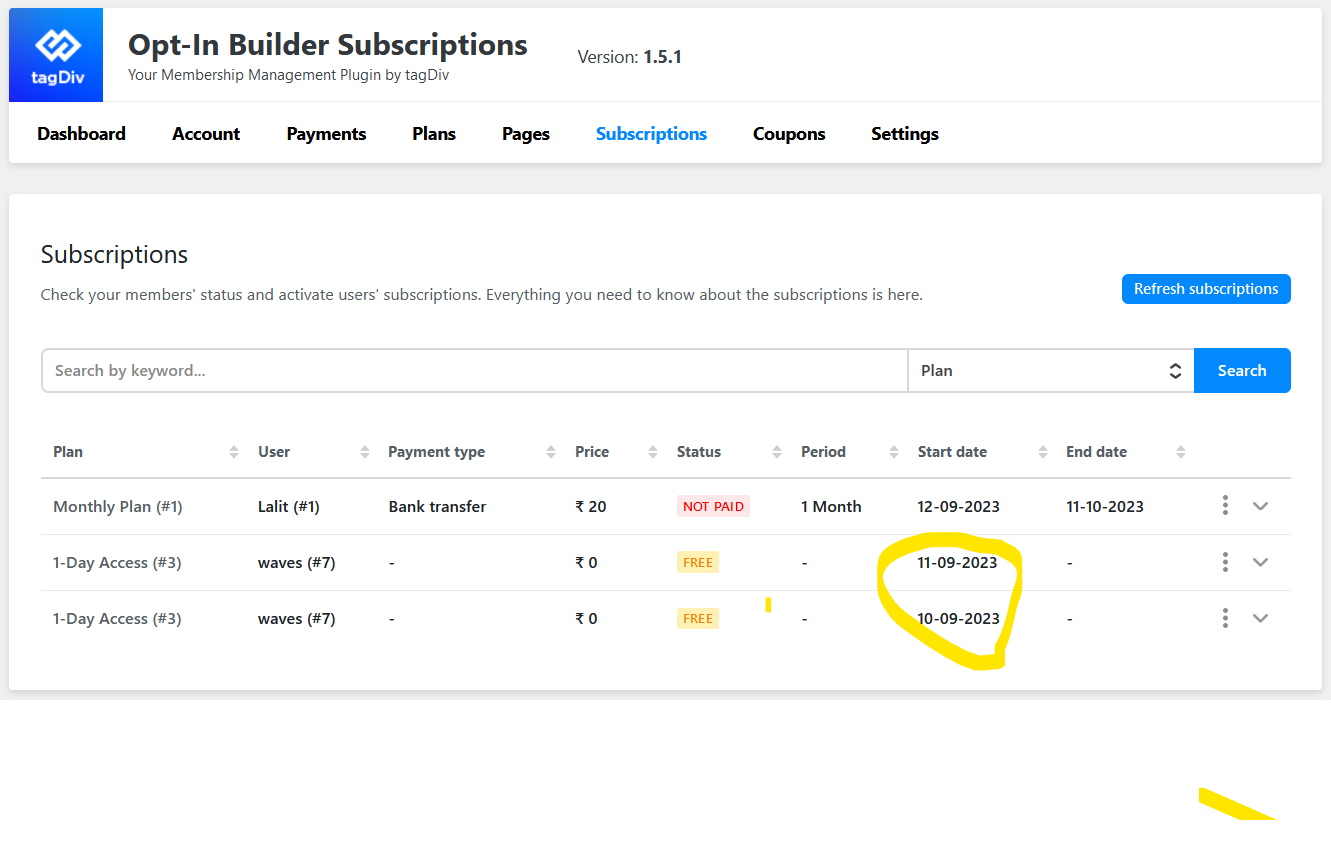Viewport: 1331px width, 842px height.
Task: Open three-dot menu for 10-09-2023 subscription row
Action: pos(1225,618)
